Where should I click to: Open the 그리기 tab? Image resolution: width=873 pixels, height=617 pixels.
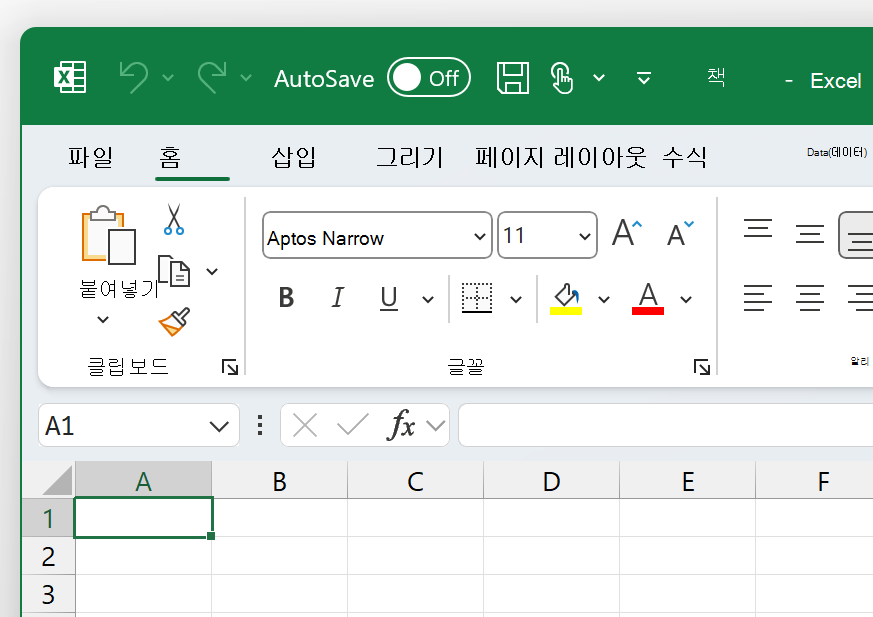point(409,157)
